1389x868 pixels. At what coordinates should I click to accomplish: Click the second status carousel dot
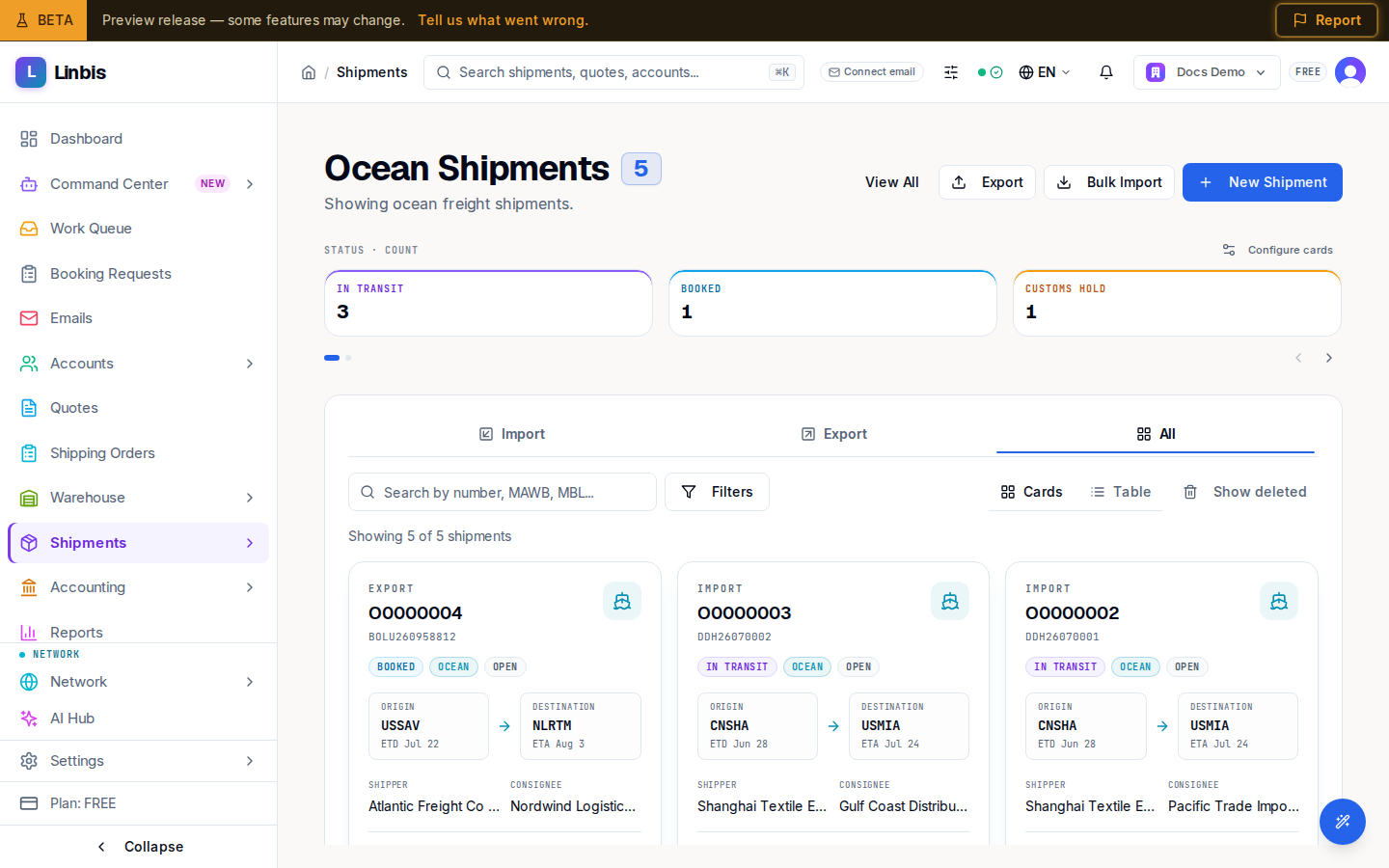coord(348,358)
